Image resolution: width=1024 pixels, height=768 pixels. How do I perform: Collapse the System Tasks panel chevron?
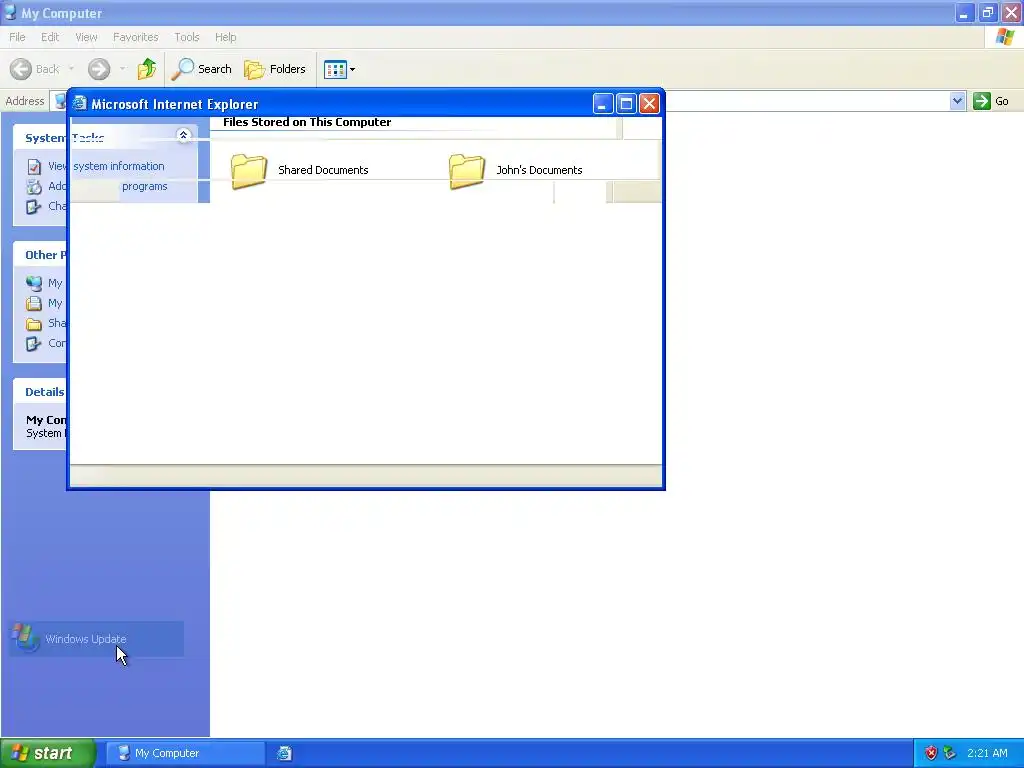[x=184, y=135]
